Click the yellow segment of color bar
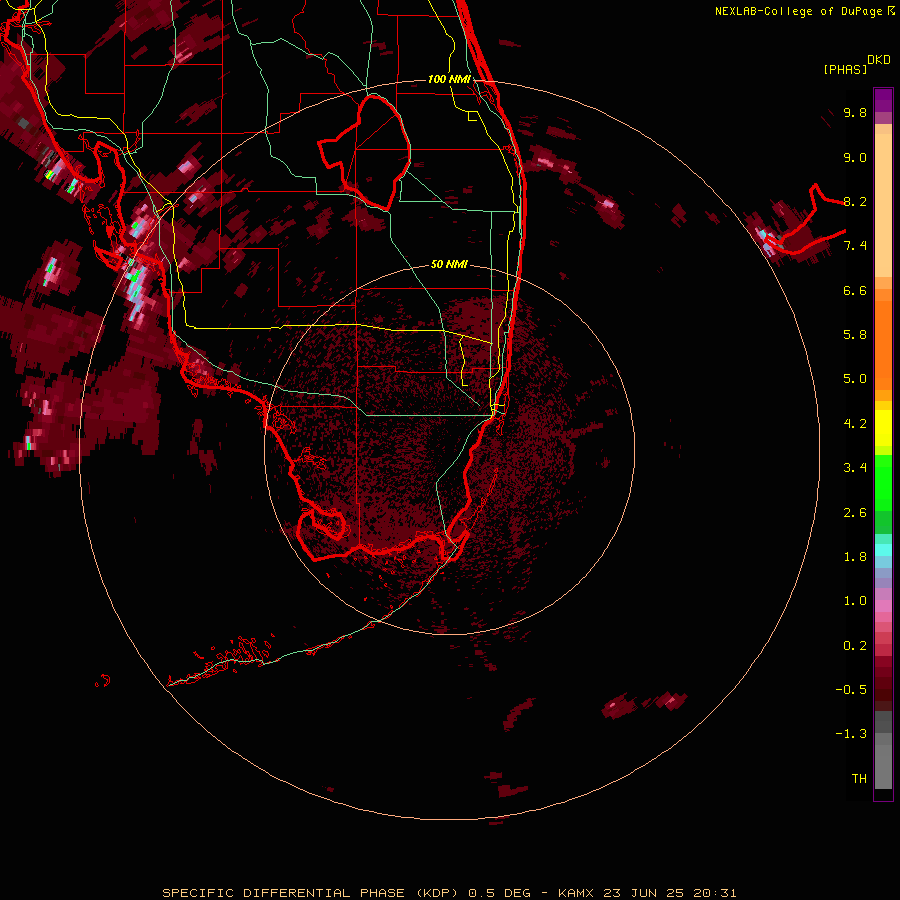This screenshot has height=900, width=900. 883,428
